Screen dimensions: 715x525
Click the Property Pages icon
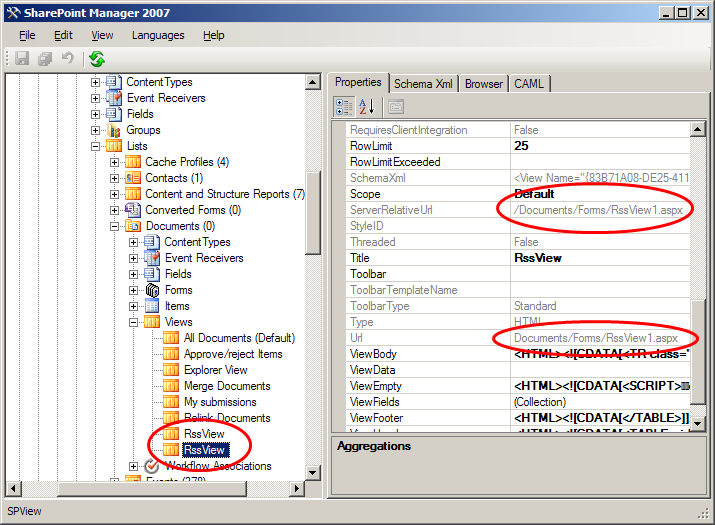[396, 107]
